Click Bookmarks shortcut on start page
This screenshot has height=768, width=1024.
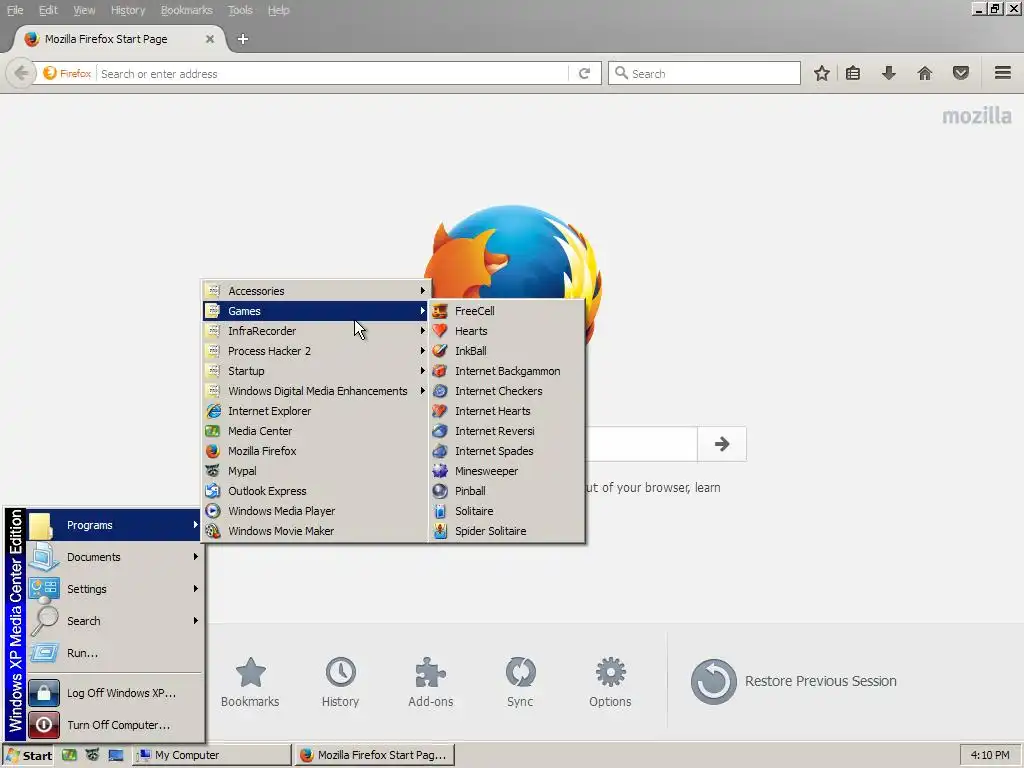(250, 682)
